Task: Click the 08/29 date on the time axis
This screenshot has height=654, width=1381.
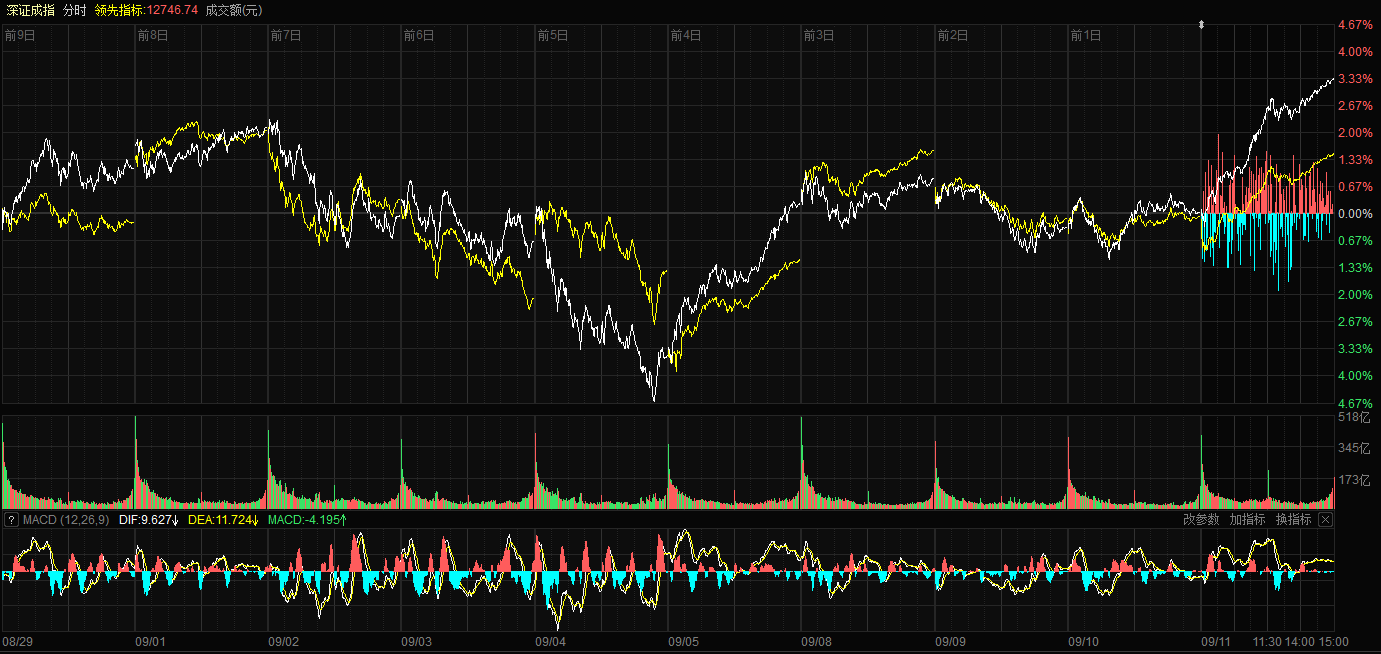Action: click(x=18, y=642)
